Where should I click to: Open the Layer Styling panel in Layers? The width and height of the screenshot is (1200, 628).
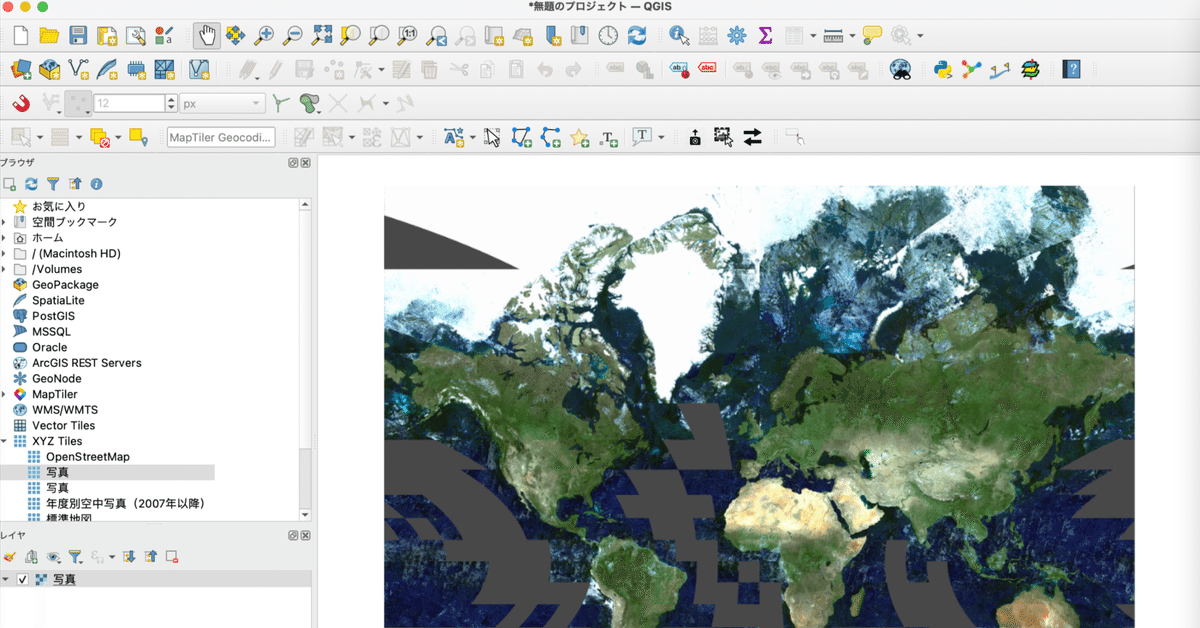(10, 557)
